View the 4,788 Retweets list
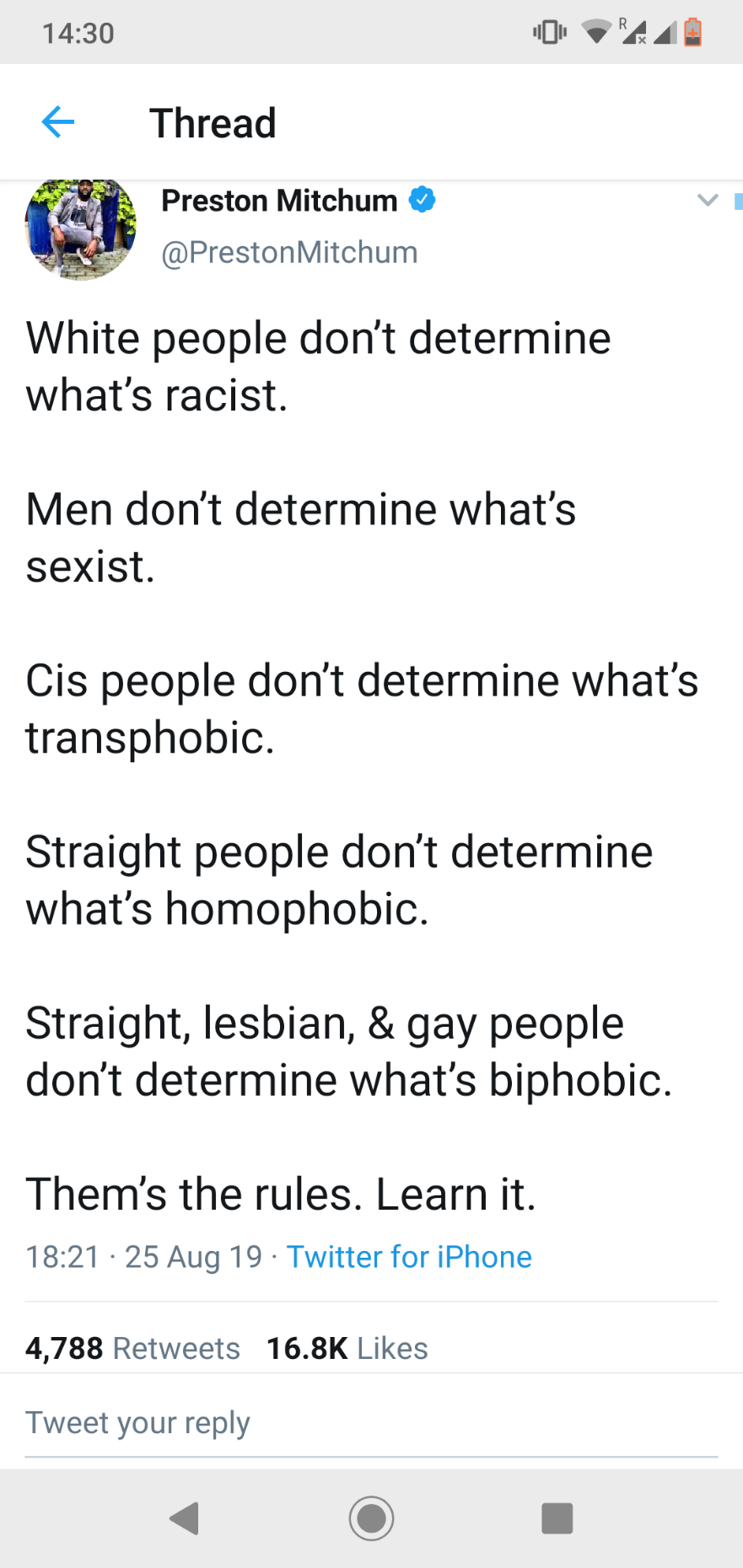Image resolution: width=743 pixels, height=1568 pixels. point(132,1348)
